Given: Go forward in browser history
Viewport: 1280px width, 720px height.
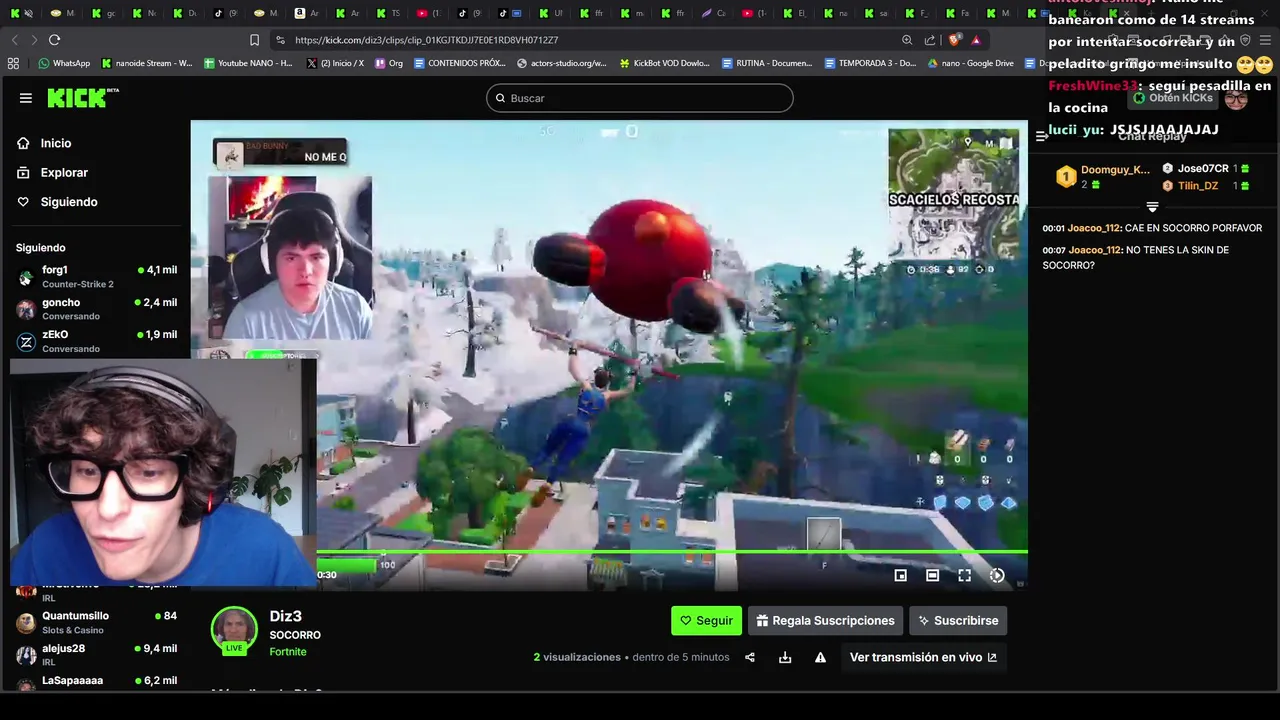Looking at the screenshot, I should pos(34,40).
